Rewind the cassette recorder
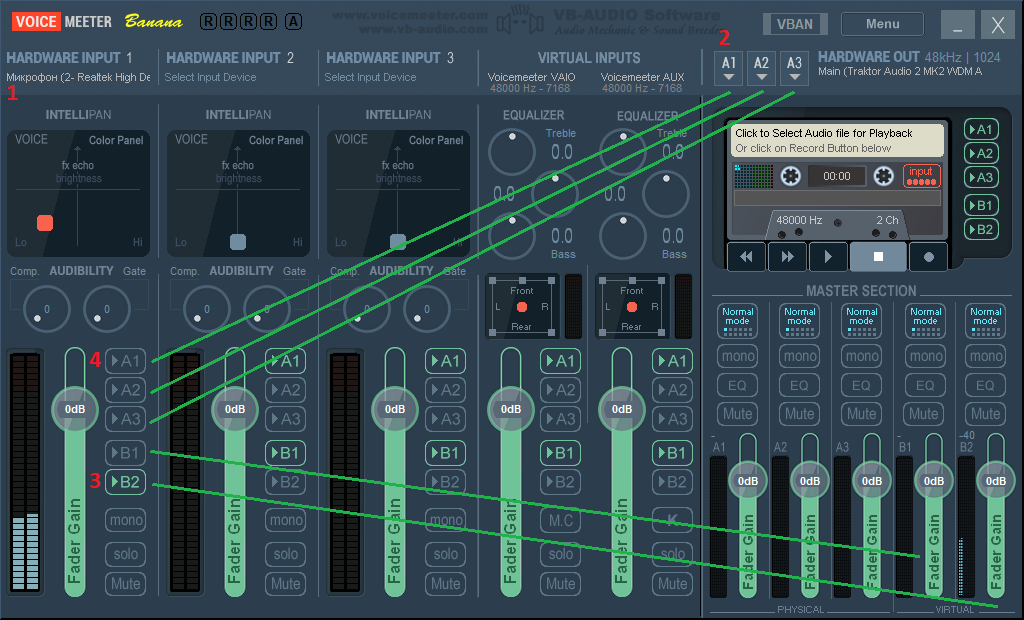 point(746,257)
